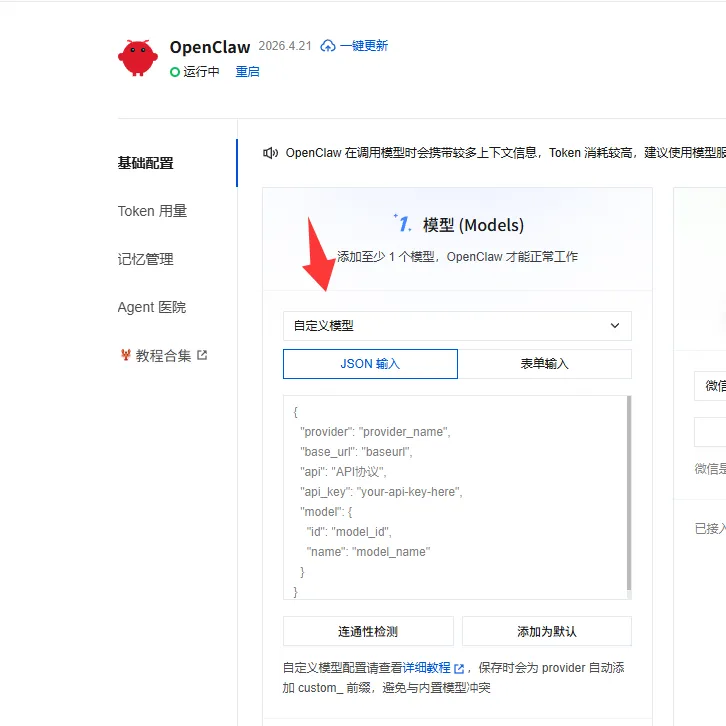Open the Token 用量 sidebar tab
726x726 pixels.
point(152,211)
